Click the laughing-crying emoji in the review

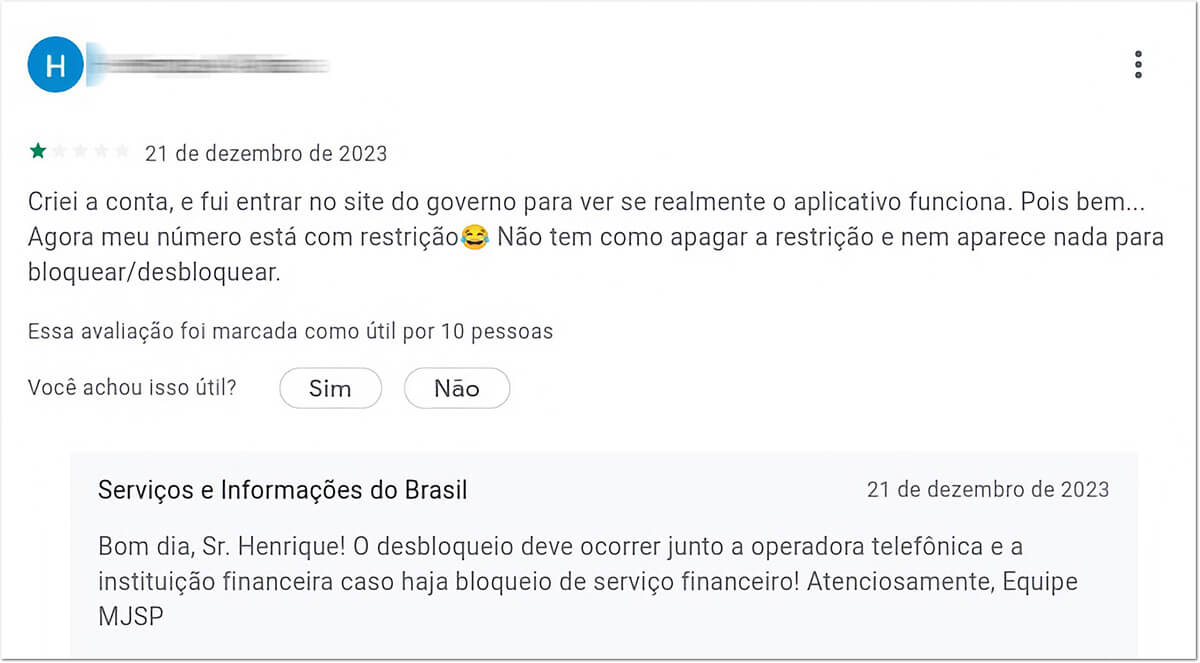475,238
